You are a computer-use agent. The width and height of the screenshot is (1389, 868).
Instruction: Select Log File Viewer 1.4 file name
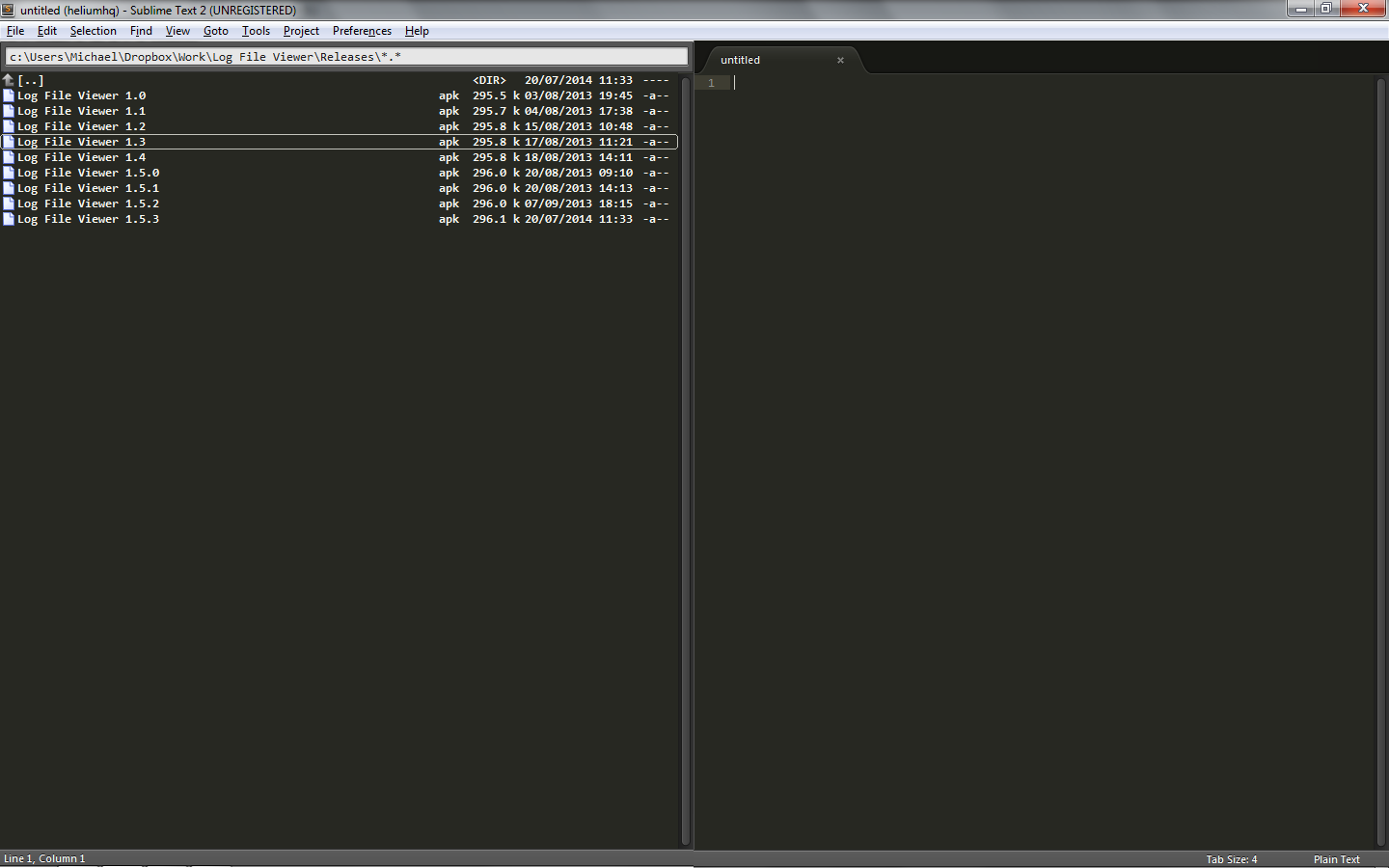[x=82, y=157]
